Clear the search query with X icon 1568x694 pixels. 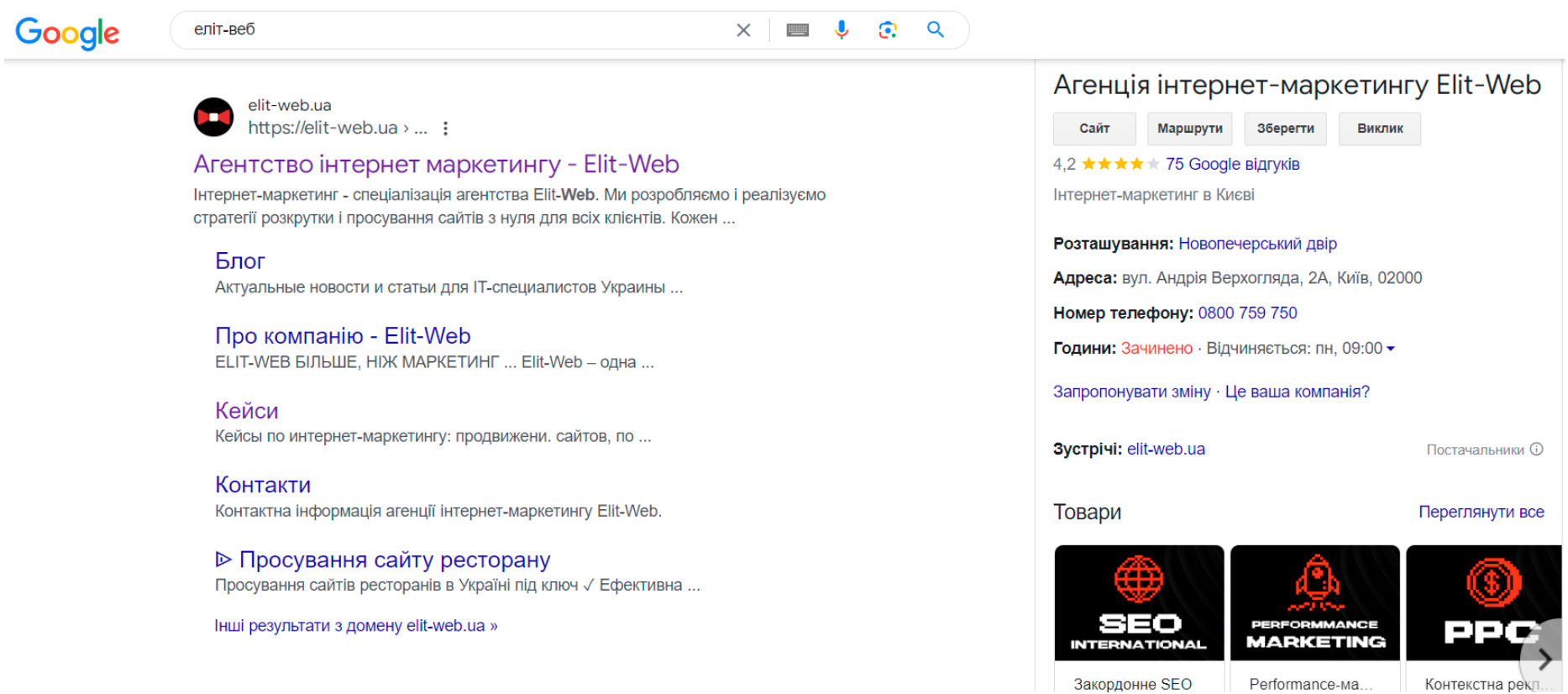[743, 30]
